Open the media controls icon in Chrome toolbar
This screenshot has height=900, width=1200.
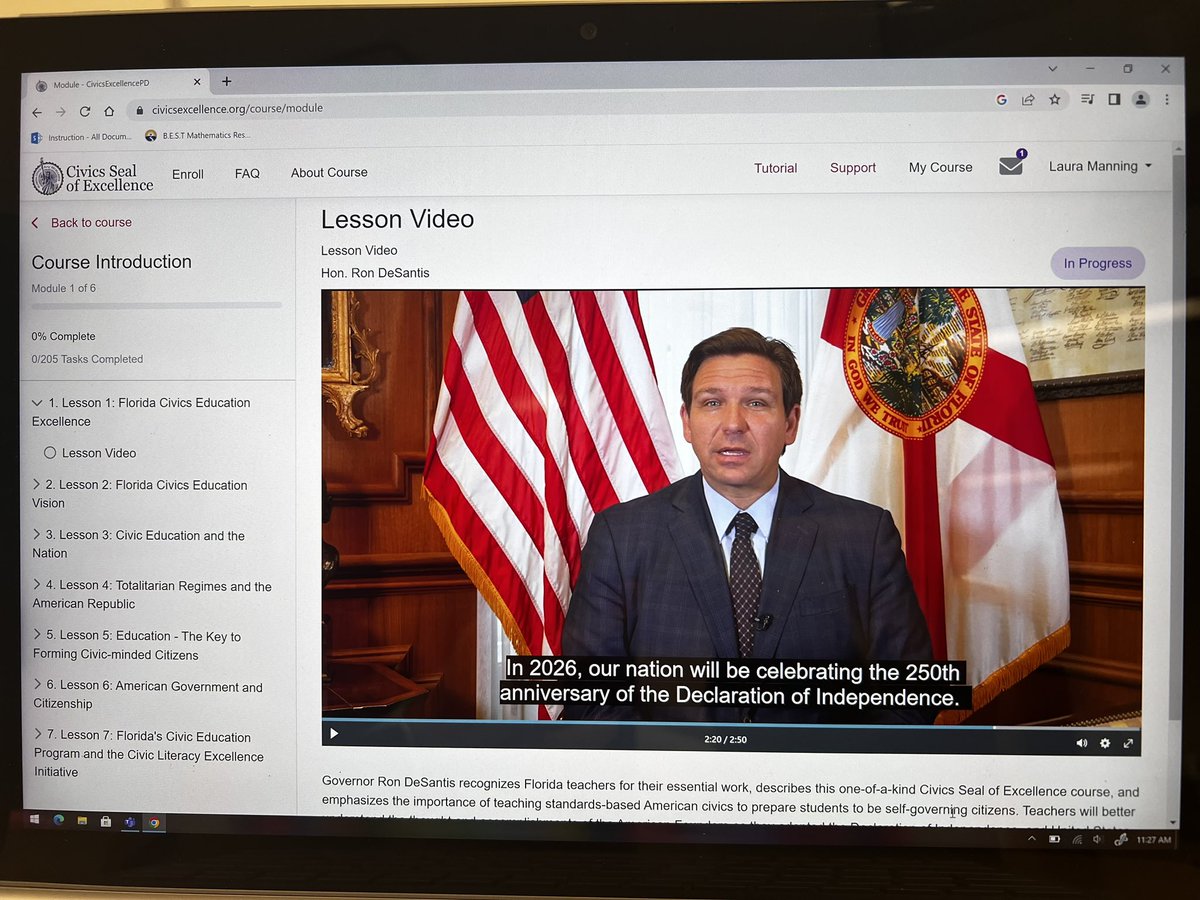[1088, 99]
